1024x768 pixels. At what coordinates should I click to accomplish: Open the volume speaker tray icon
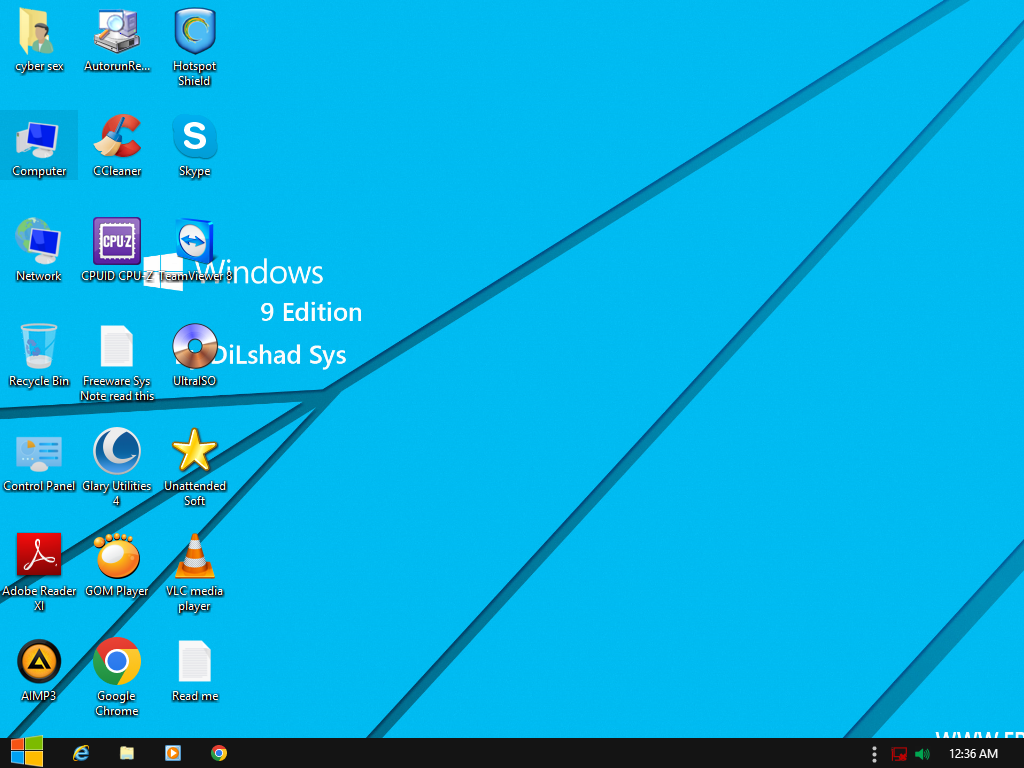click(922, 754)
